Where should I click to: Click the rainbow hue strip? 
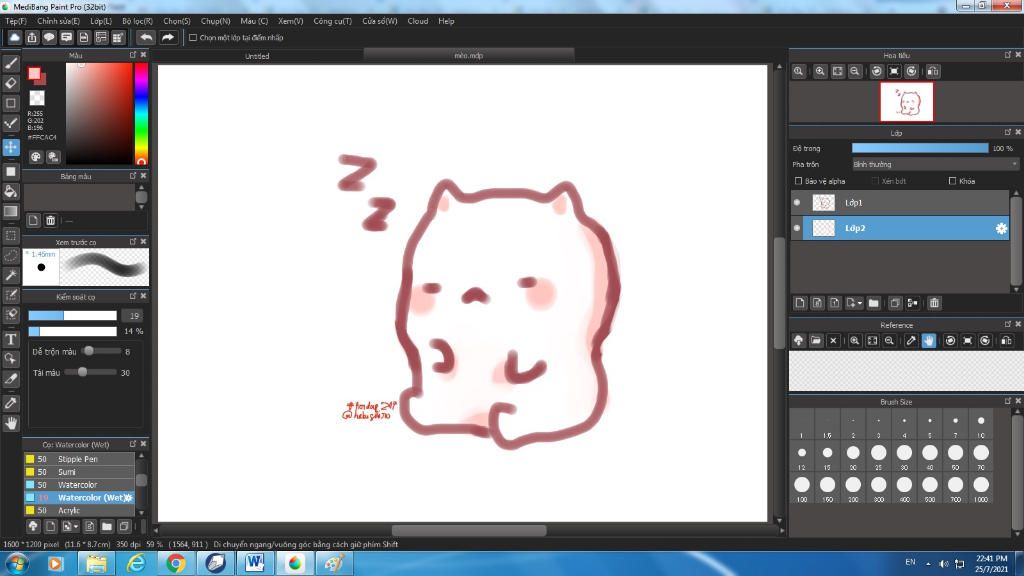point(141,114)
